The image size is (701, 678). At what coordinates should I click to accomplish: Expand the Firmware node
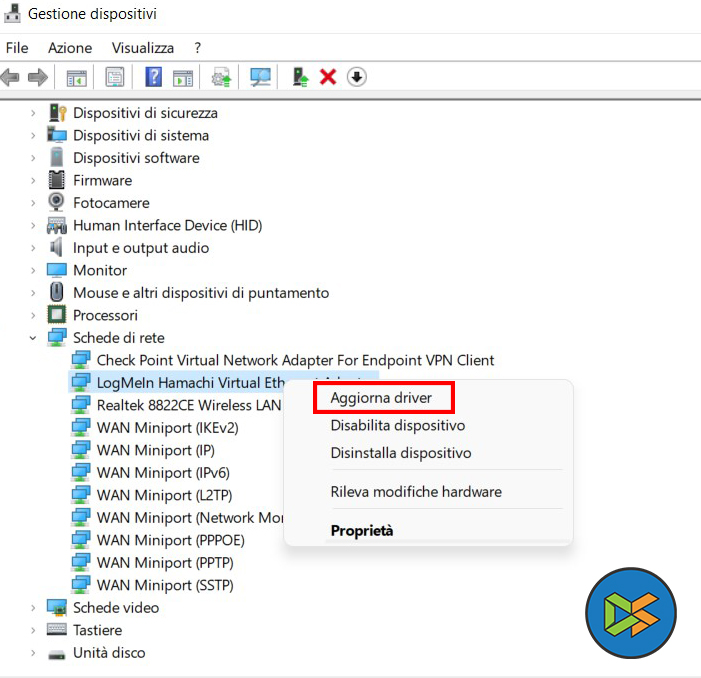(33, 181)
